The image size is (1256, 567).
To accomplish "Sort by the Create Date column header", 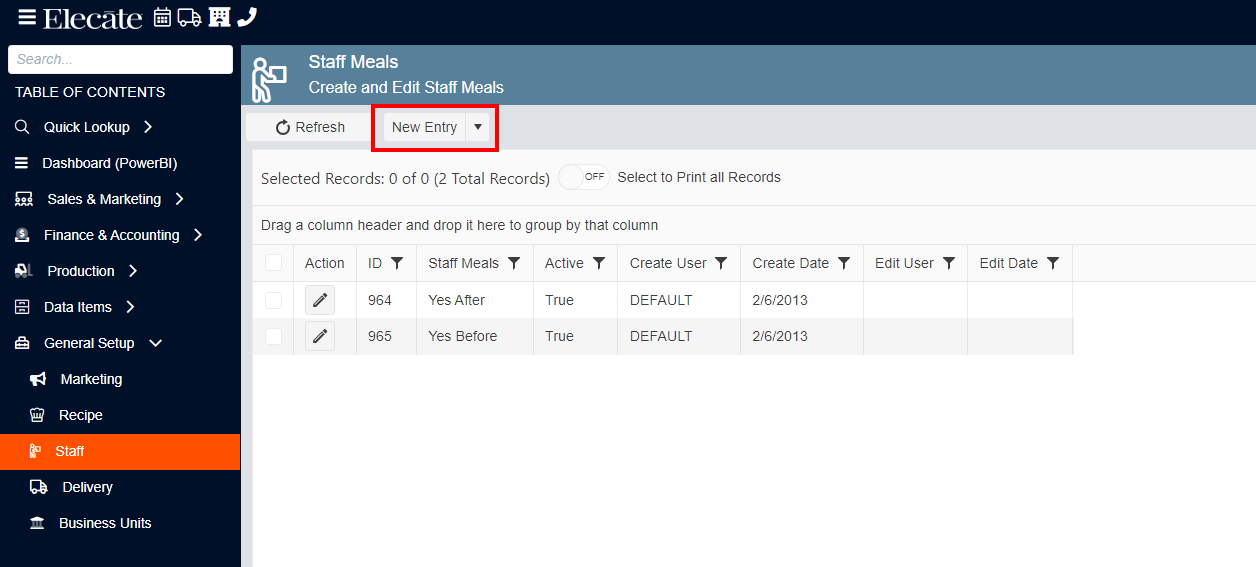I will (x=790, y=263).
